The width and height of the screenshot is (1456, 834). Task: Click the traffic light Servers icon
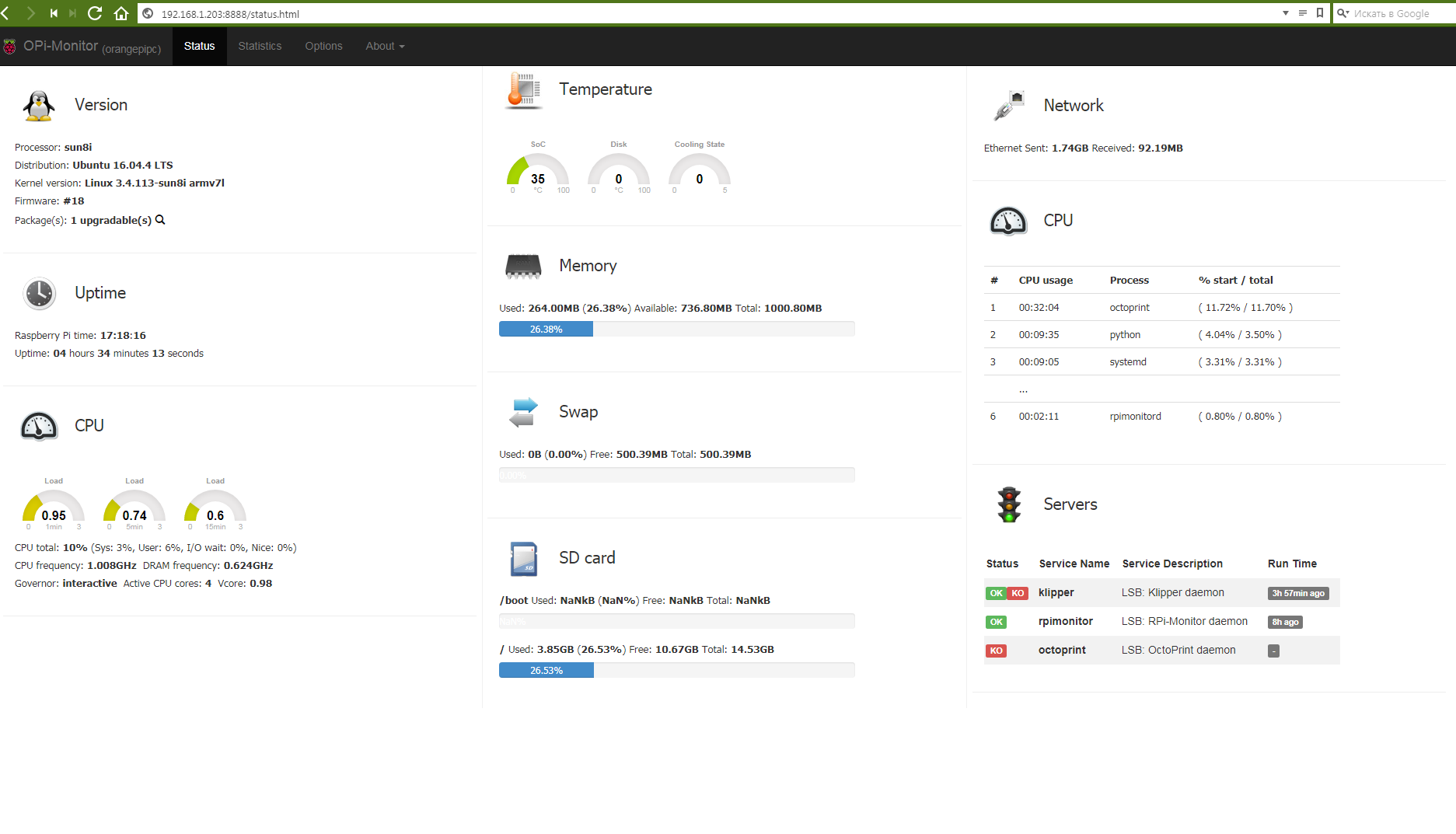(x=1009, y=504)
